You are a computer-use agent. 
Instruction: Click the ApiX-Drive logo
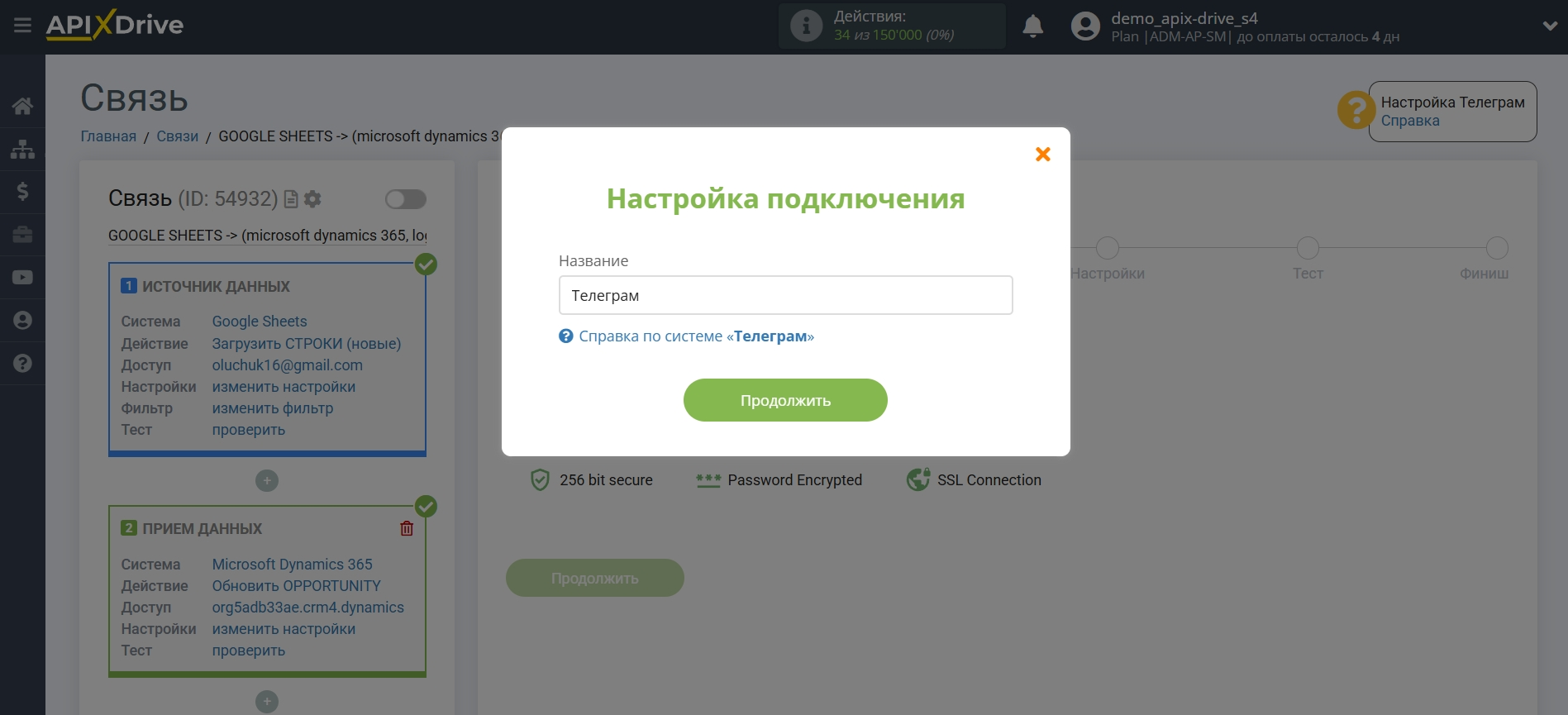tap(115, 25)
